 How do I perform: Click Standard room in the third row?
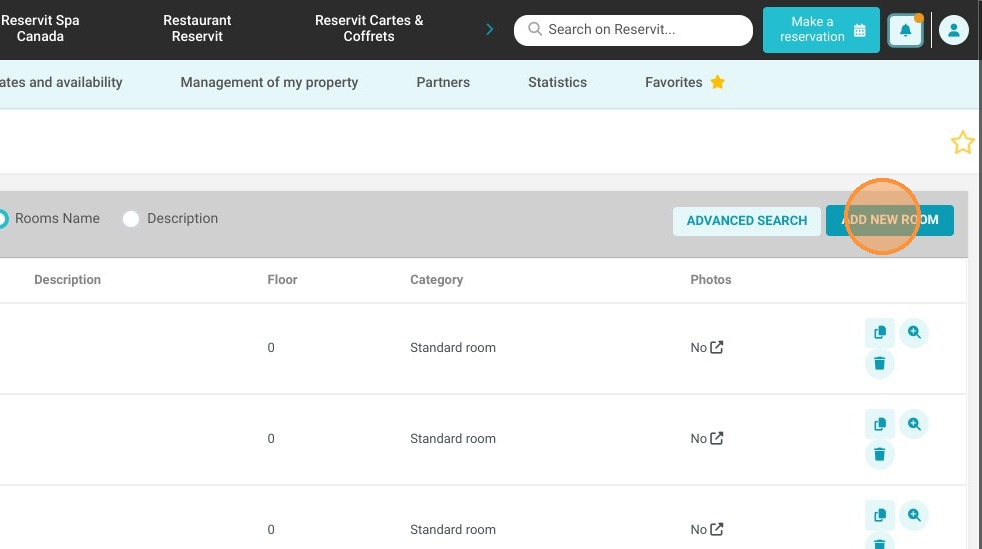(453, 530)
